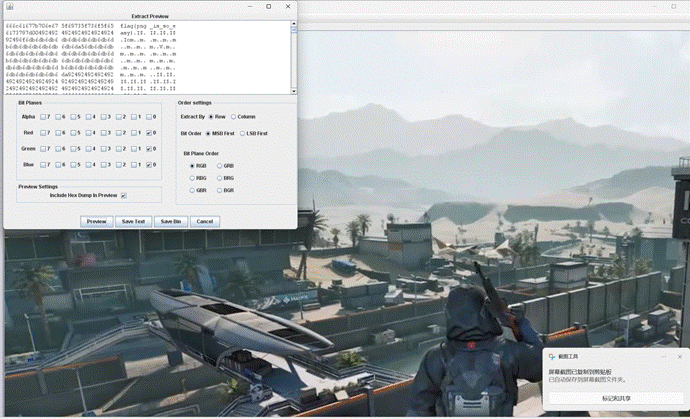Close the Extract Preview dialog window
The height and width of the screenshot is (419, 690).
(288, 7)
